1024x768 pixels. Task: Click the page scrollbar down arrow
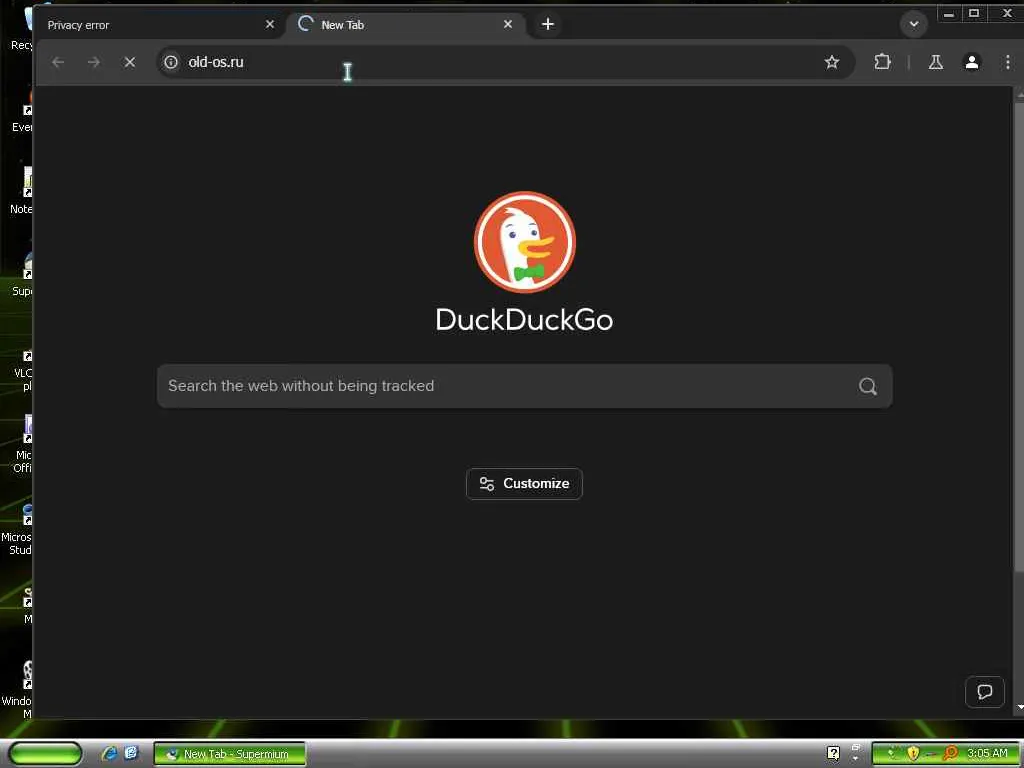[x=1019, y=707]
